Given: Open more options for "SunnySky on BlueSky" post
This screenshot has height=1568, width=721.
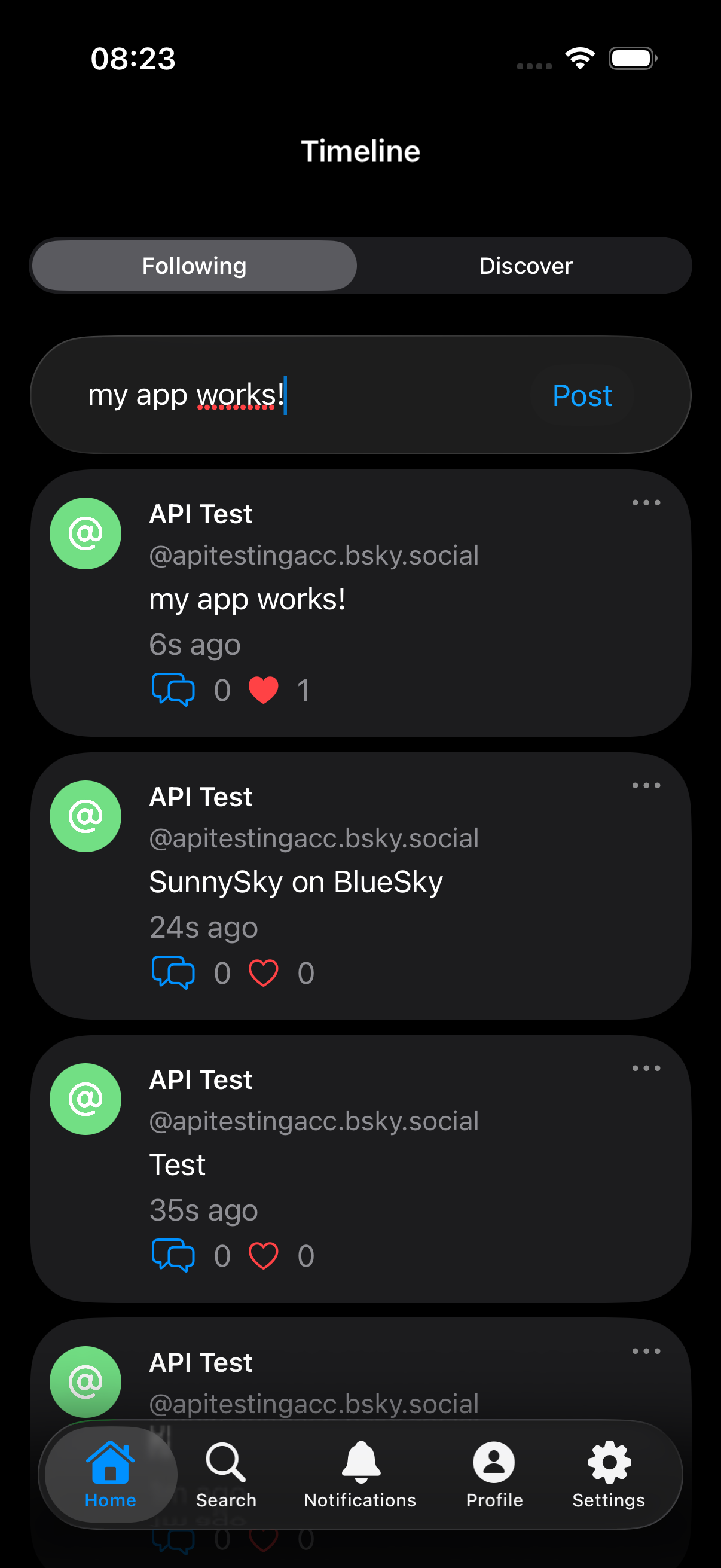Looking at the screenshot, I should [646, 785].
